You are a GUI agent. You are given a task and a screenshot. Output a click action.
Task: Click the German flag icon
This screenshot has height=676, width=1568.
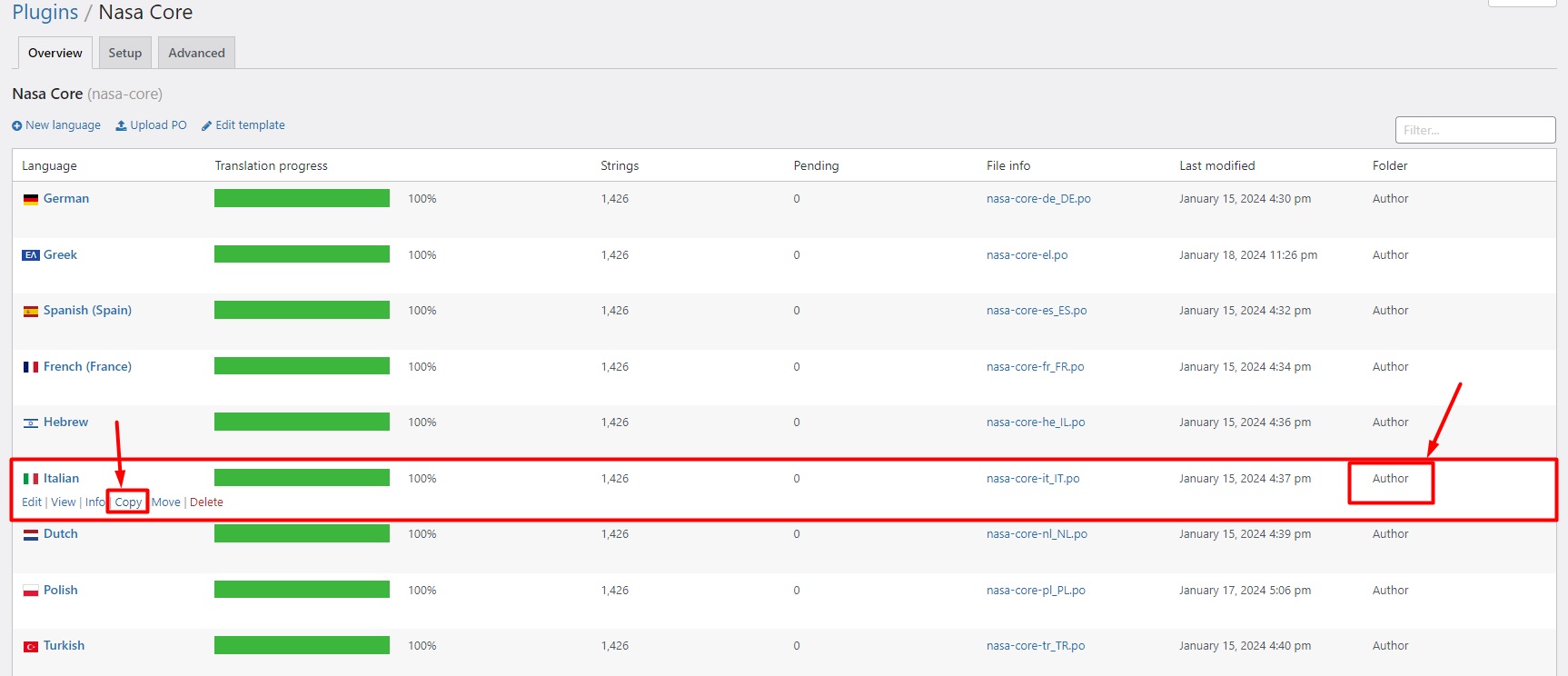pyautogui.click(x=31, y=199)
